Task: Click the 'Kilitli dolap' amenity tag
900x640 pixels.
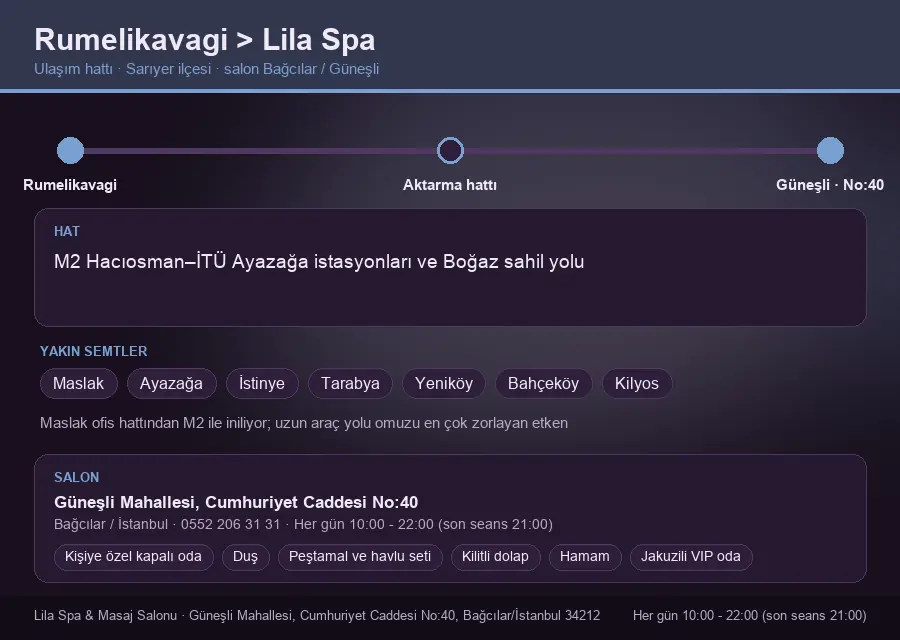Action: tap(495, 557)
